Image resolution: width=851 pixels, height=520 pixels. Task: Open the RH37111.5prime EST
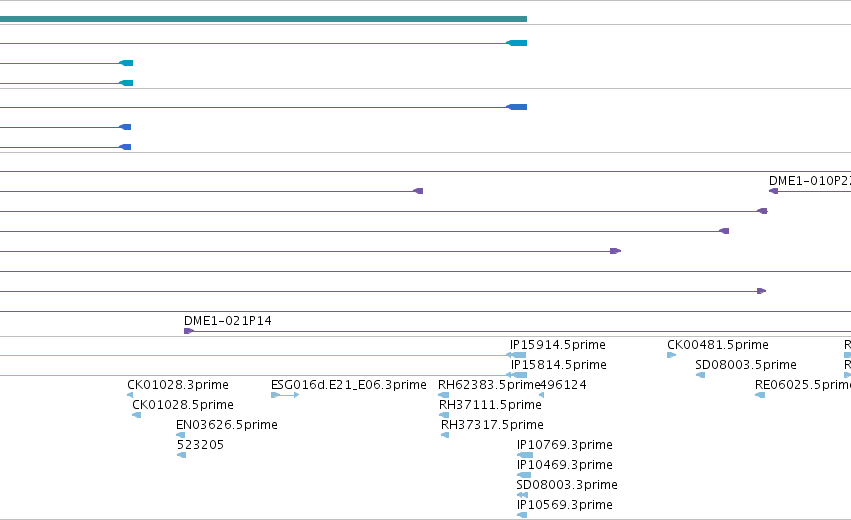tap(490, 405)
